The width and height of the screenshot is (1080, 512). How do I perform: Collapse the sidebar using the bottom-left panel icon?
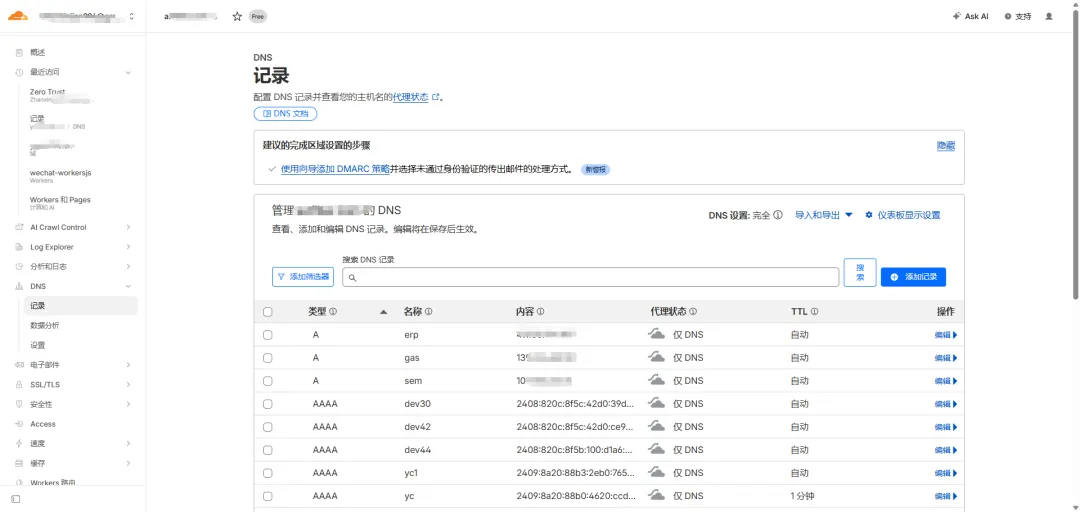[x=16, y=498]
